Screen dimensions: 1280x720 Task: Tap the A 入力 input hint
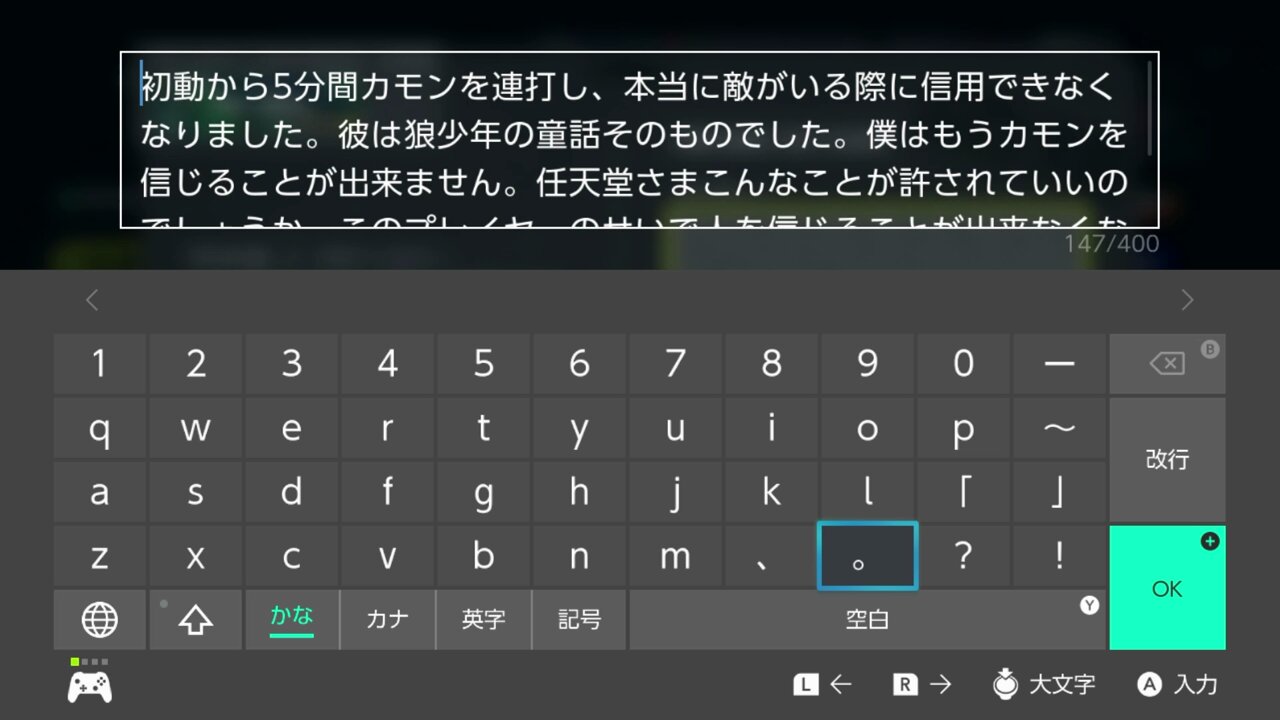(x=1178, y=685)
